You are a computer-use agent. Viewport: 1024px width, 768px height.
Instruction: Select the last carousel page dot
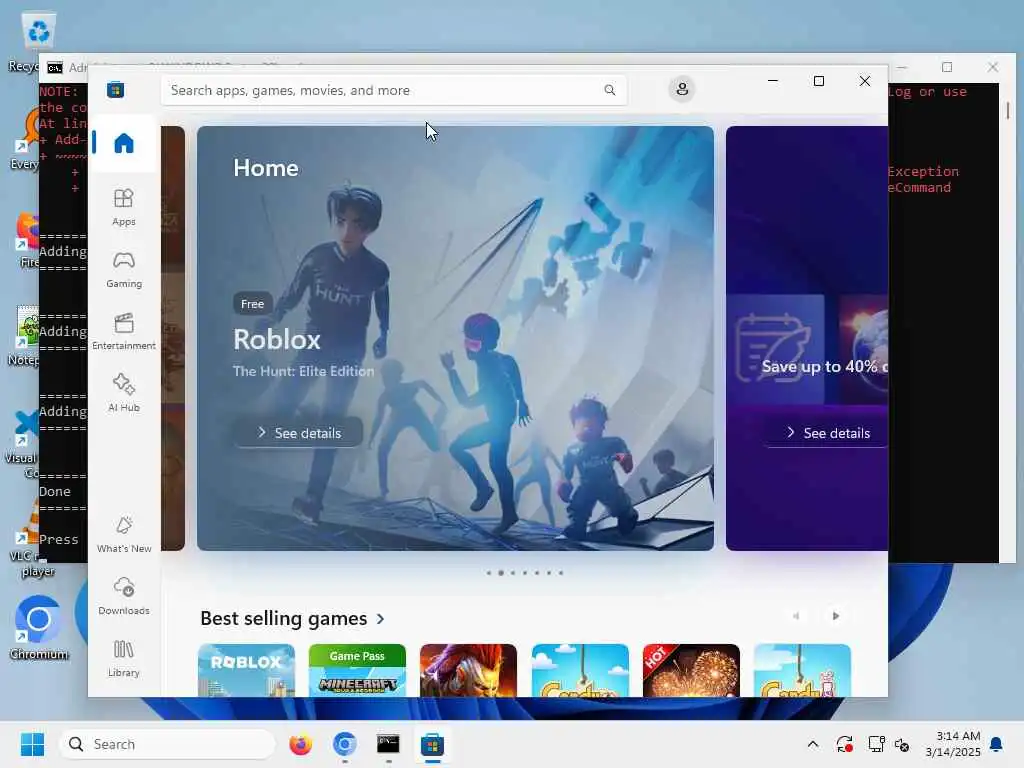[x=561, y=573]
